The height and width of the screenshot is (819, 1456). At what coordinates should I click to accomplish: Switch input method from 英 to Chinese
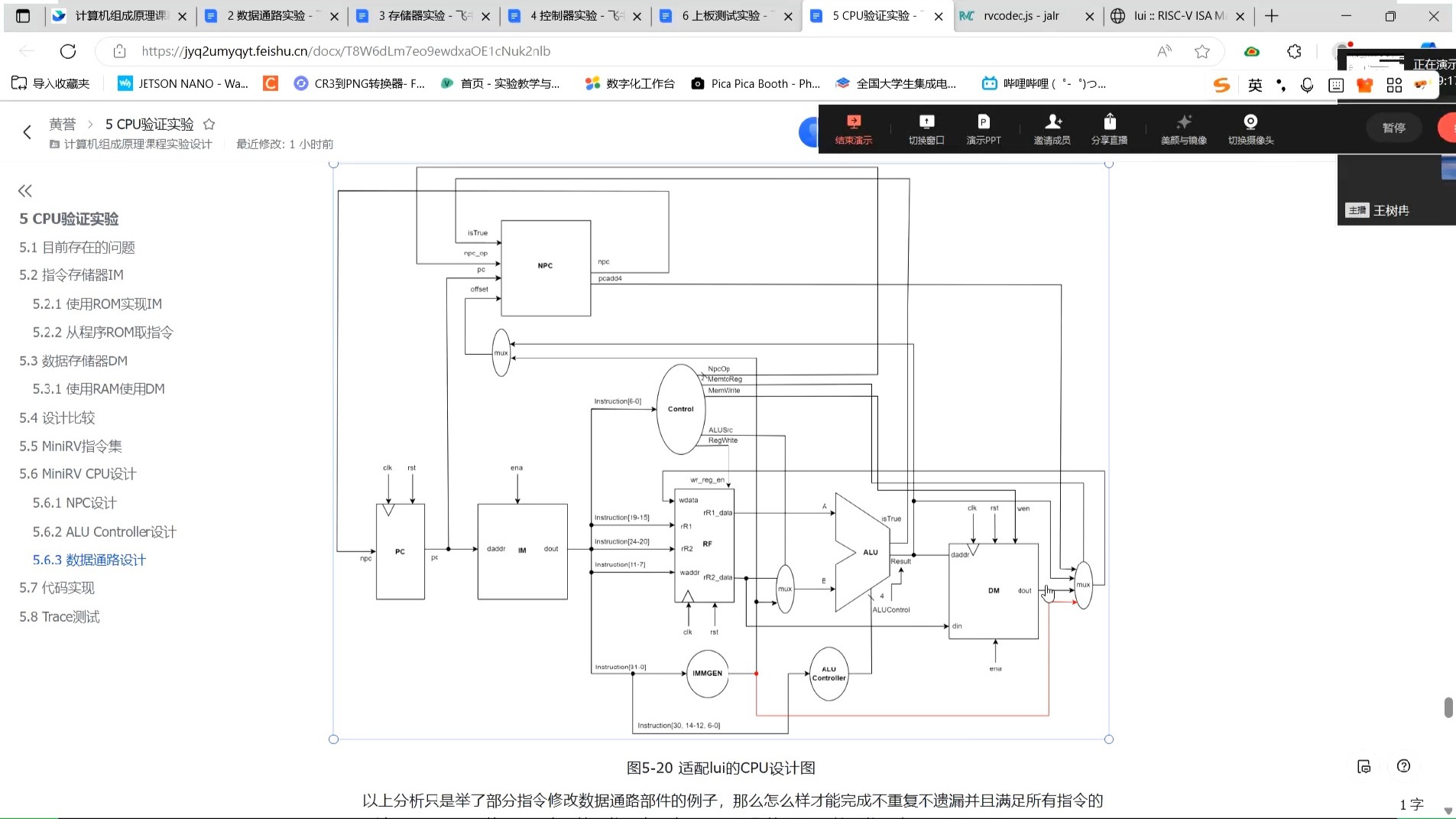click(x=1254, y=84)
